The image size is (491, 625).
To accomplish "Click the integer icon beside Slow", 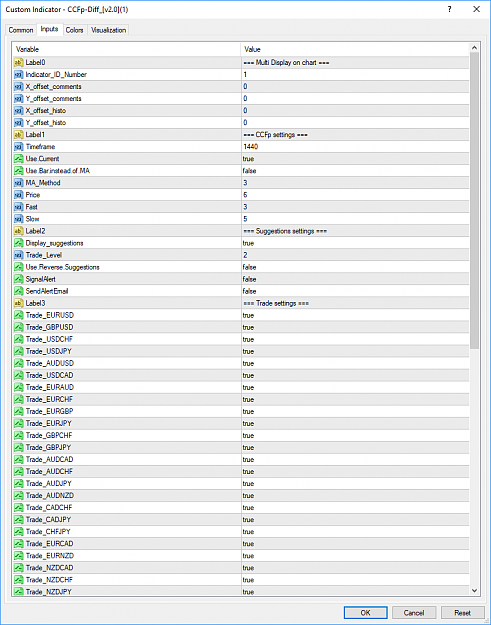I will [x=19, y=219].
